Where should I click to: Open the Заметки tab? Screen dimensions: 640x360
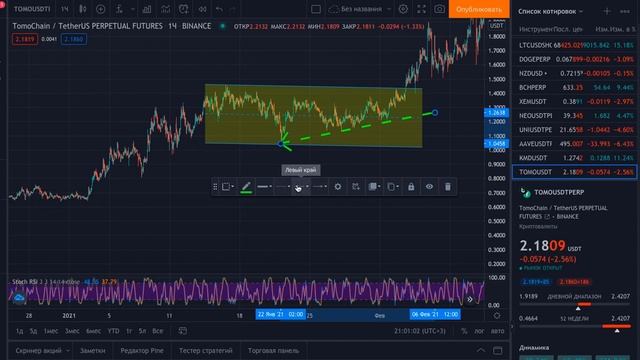(x=92, y=351)
